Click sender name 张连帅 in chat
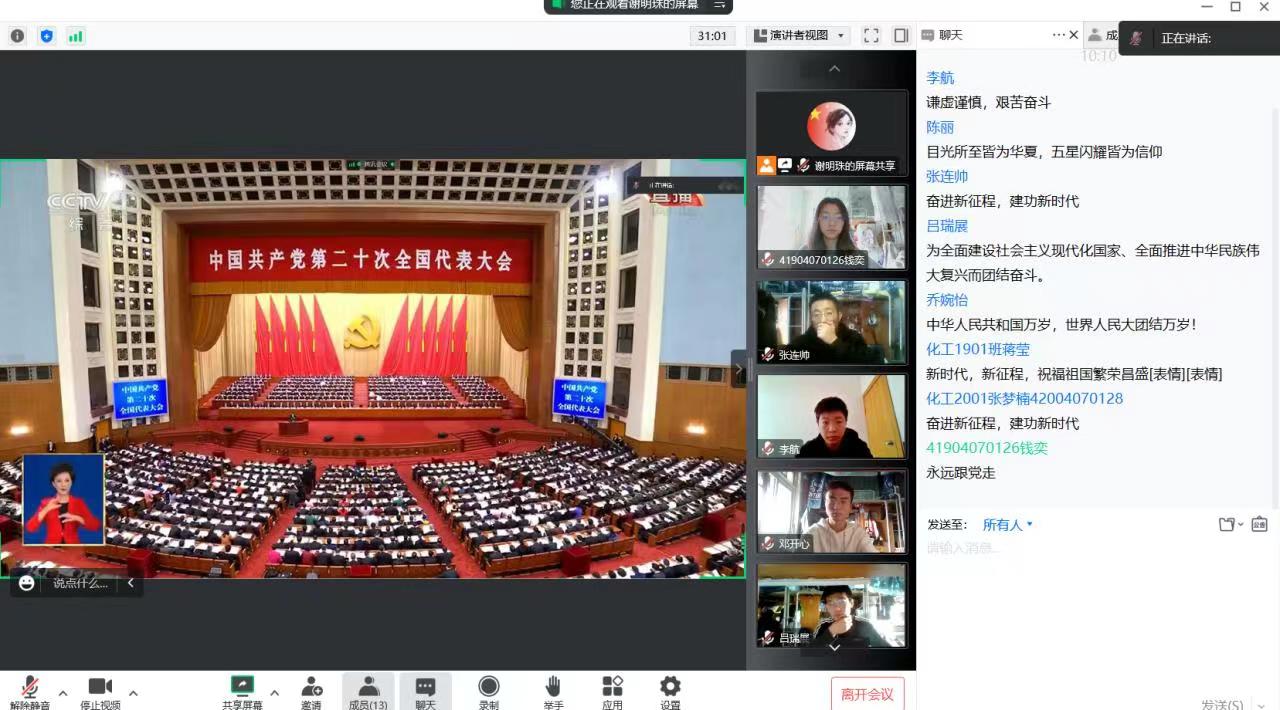 point(947,176)
